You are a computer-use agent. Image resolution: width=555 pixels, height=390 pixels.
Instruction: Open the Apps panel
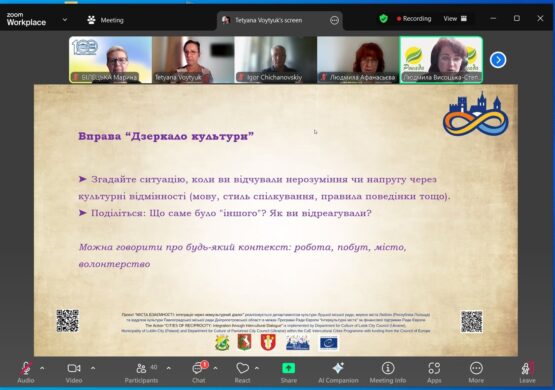coord(434,372)
